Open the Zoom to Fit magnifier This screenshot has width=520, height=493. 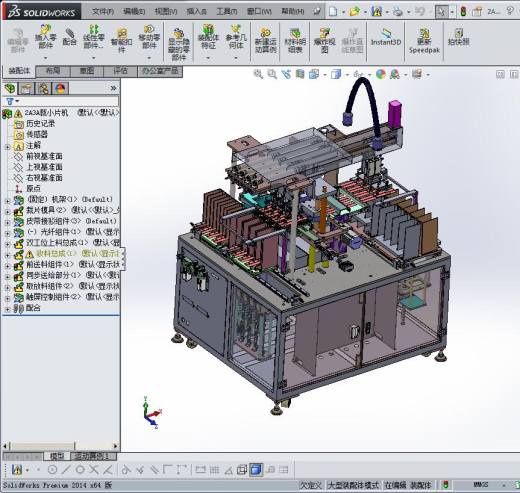click(x=258, y=74)
